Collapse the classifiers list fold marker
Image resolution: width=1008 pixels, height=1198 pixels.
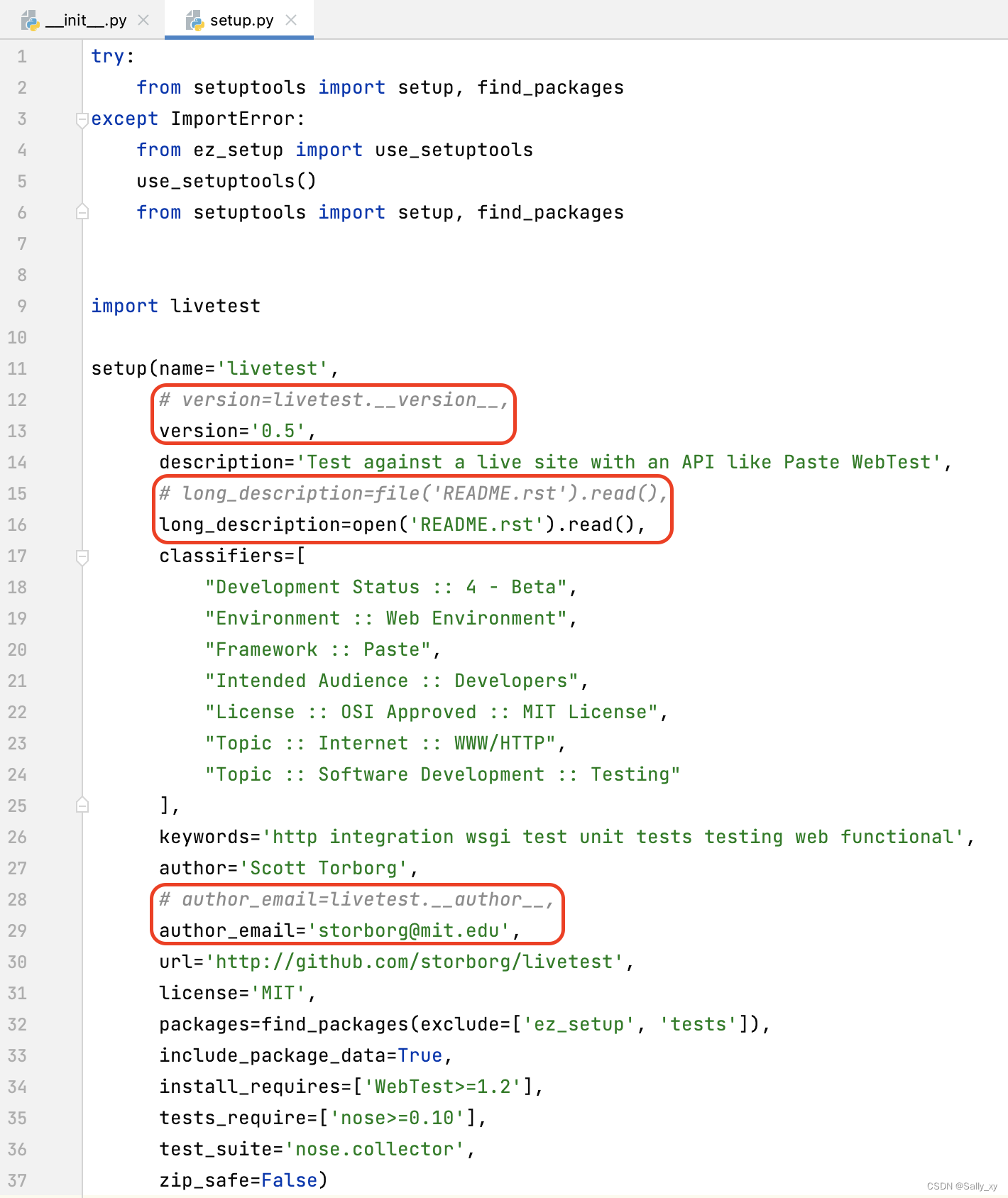(x=82, y=556)
